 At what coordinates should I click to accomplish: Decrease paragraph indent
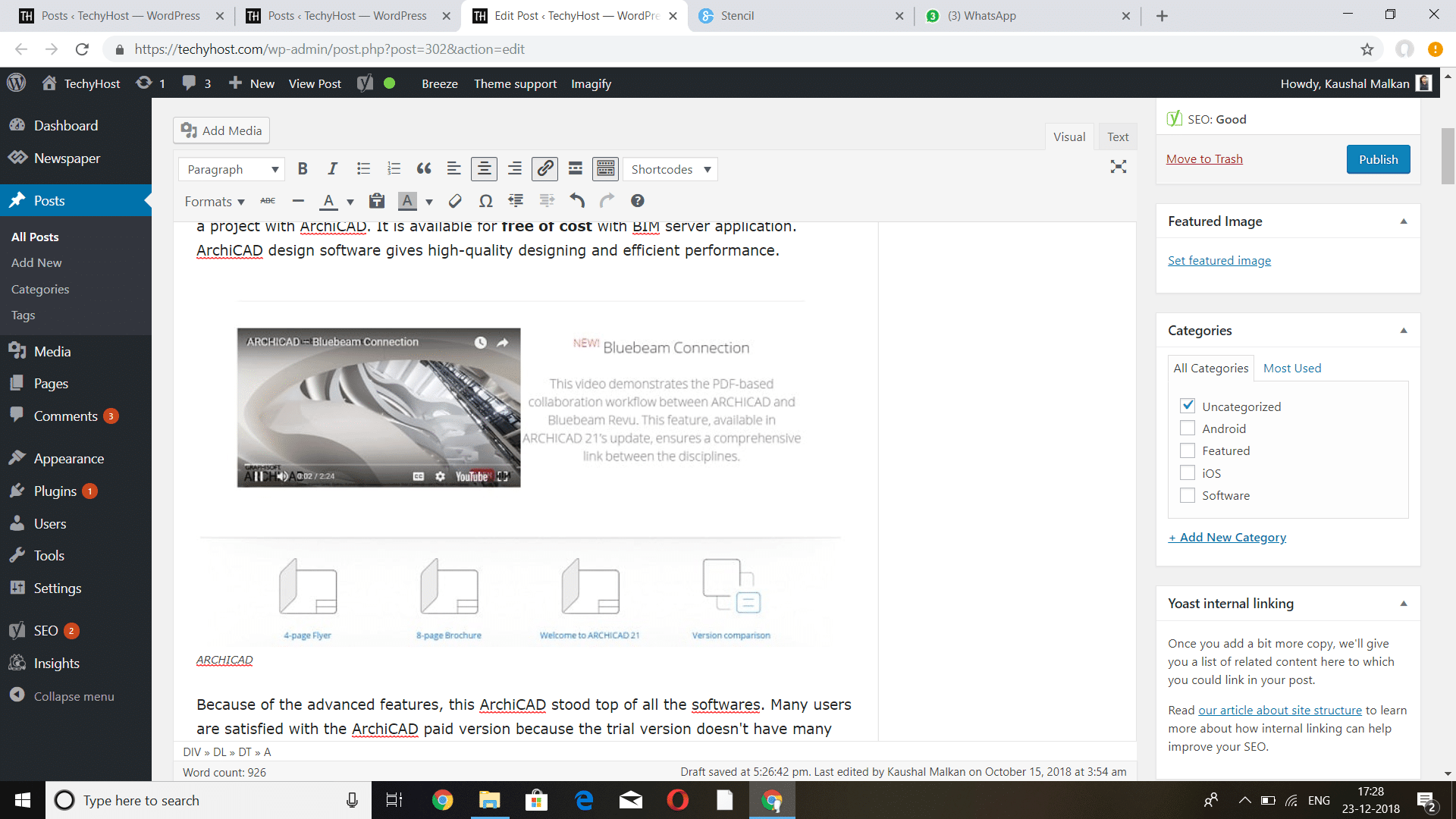[x=516, y=201]
